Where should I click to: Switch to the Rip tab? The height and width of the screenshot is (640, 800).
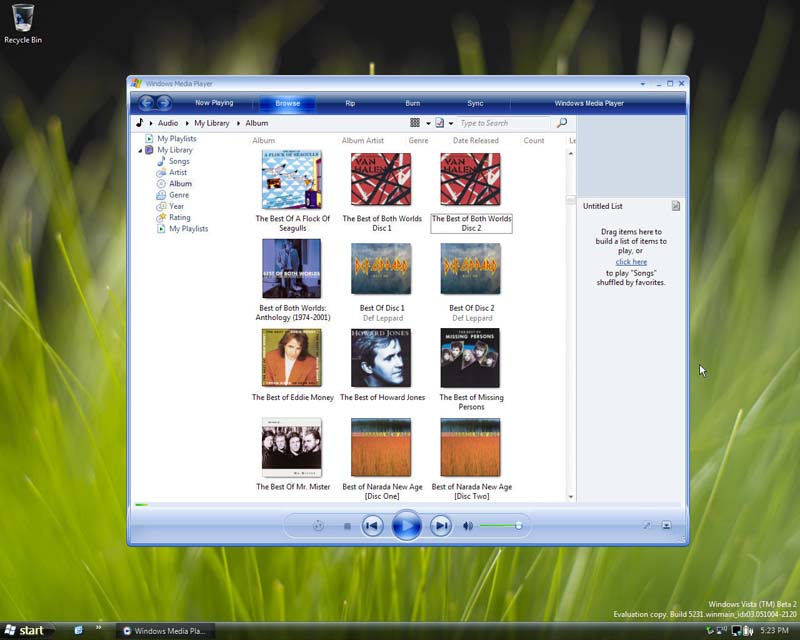pyautogui.click(x=350, y=103)
